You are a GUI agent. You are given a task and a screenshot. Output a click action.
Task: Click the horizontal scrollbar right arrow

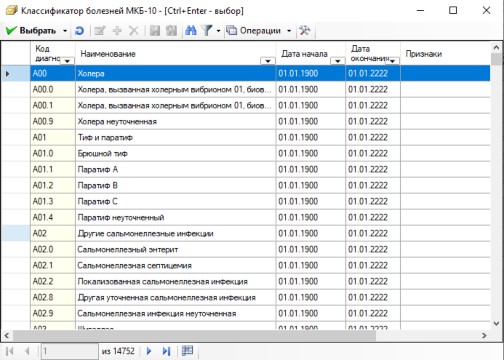[485, 336]
